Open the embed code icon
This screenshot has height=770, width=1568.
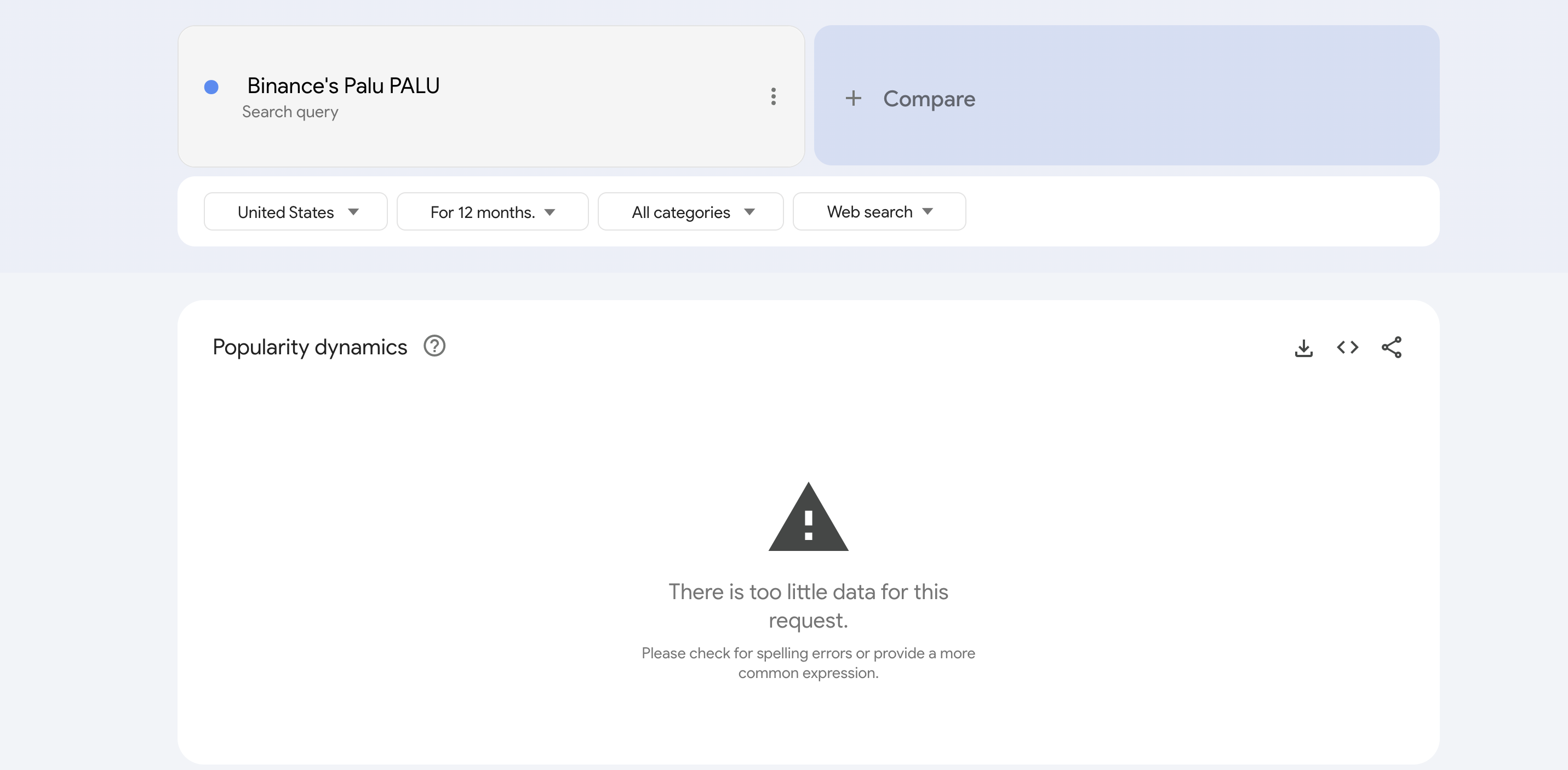[x=1347, y=348]
